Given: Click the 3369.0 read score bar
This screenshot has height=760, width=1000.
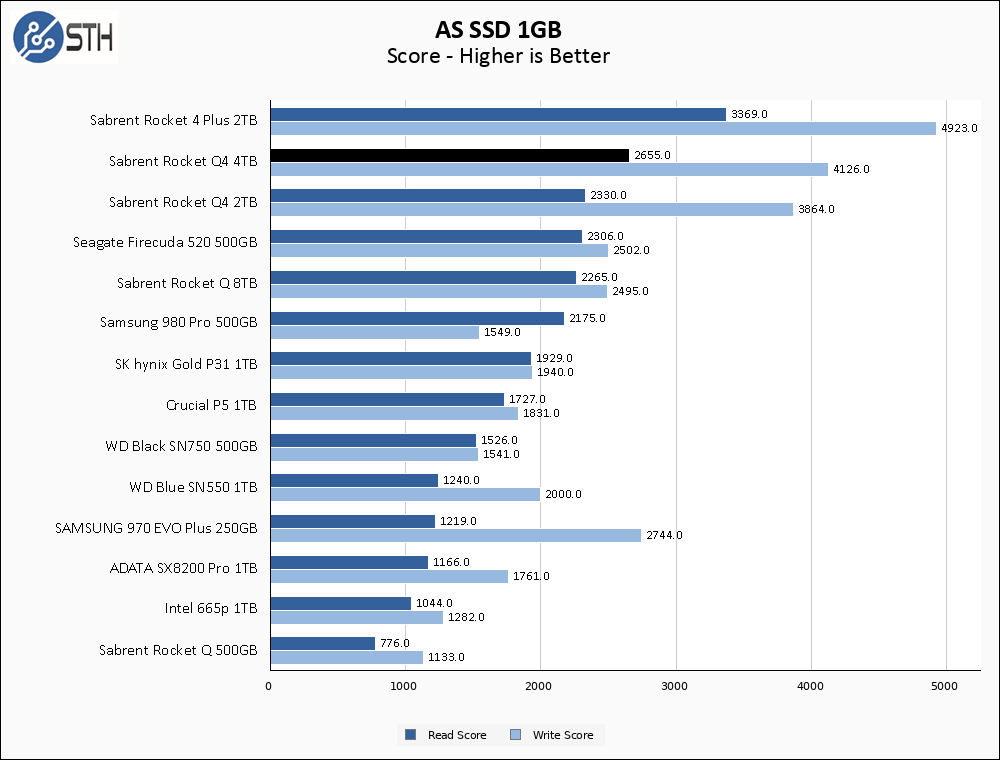Looking at the screenshot, I should [498, 114].
